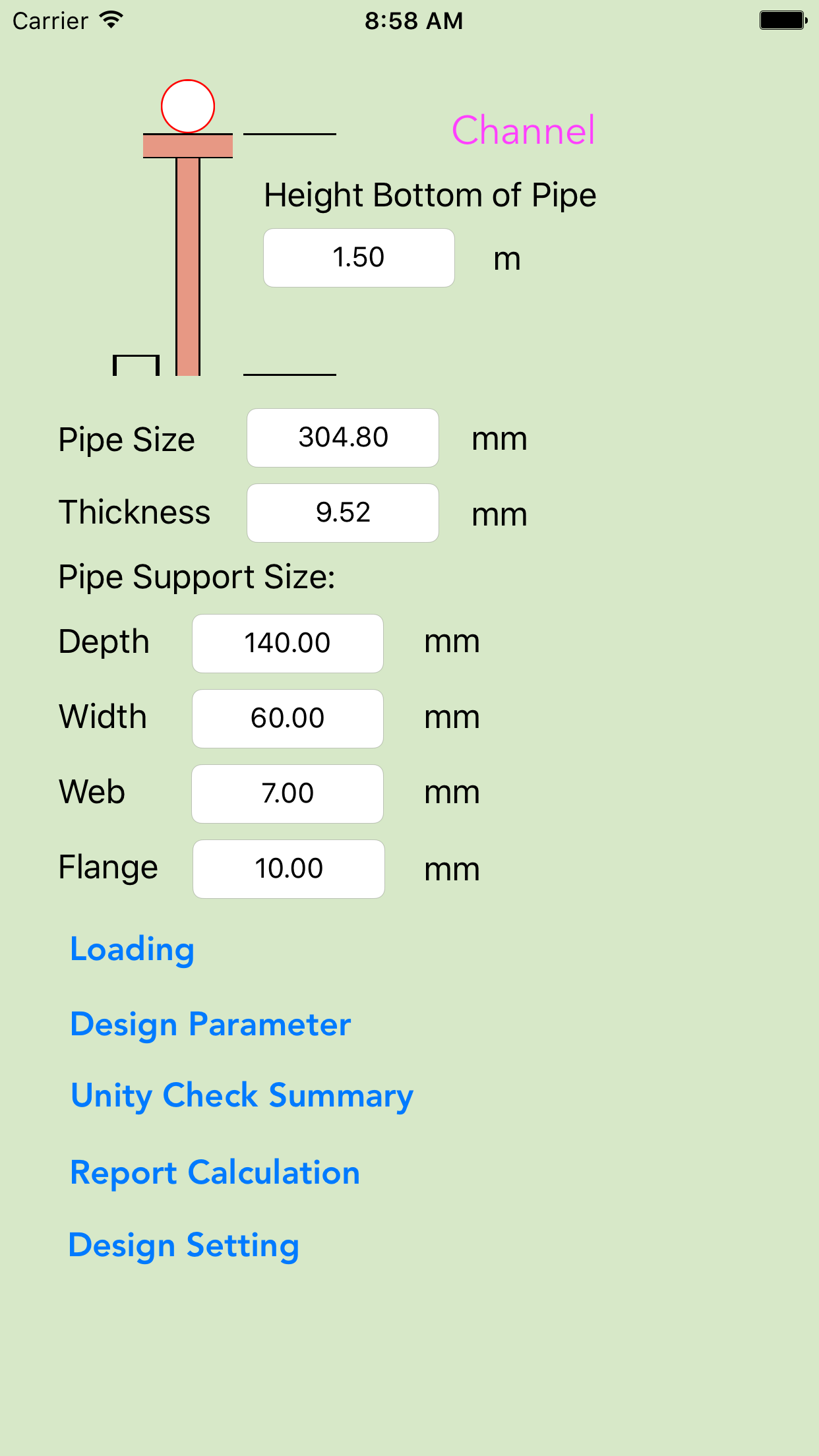The width and height of the screenshot is (819, 1456).
Task: Select the Flange input field
Action: [289, 869]
